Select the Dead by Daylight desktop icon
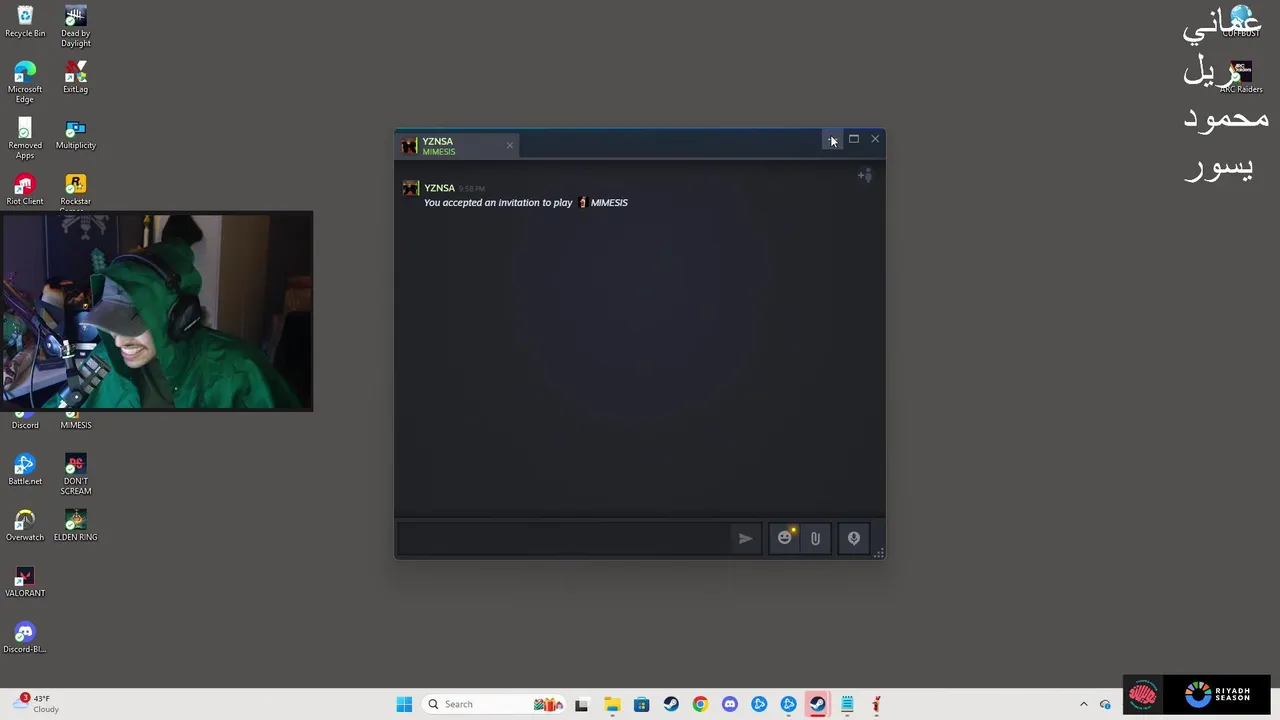 75,27
